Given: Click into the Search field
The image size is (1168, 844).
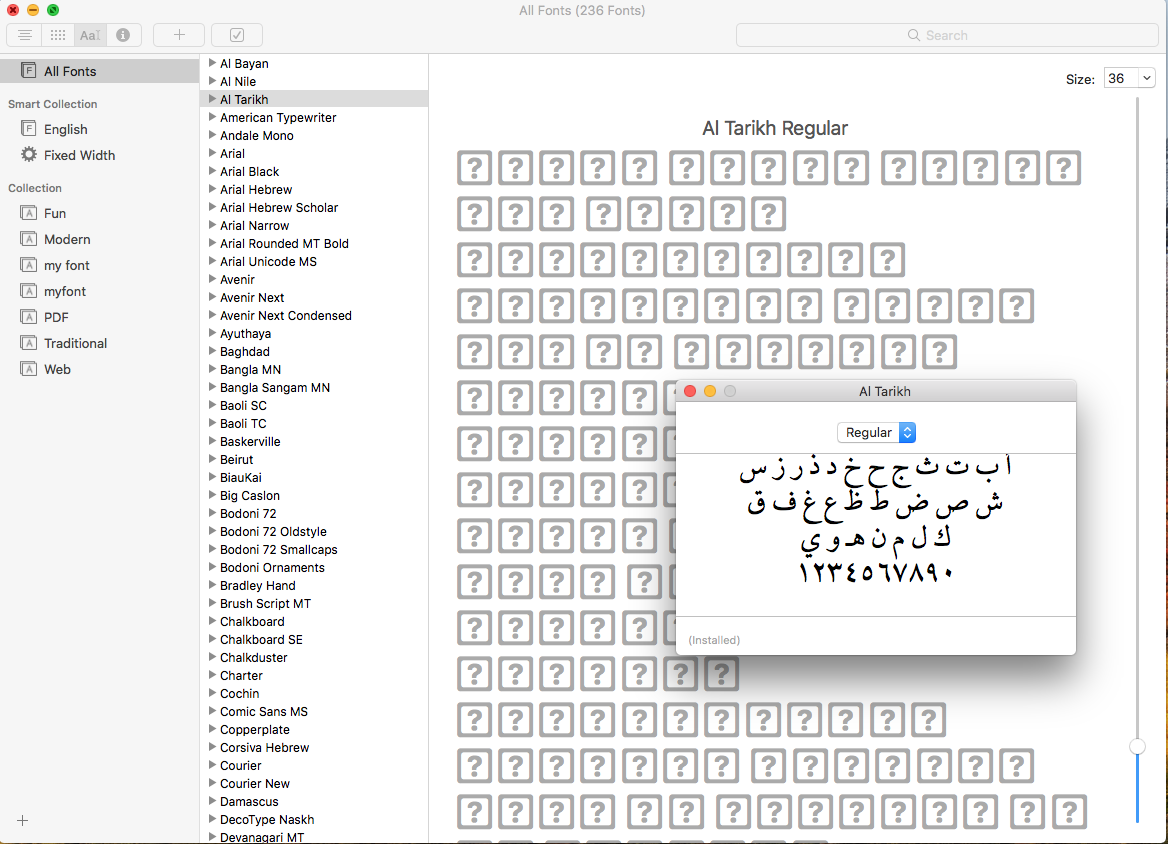Looking at the screenshot, I should [x=947, y=35].
